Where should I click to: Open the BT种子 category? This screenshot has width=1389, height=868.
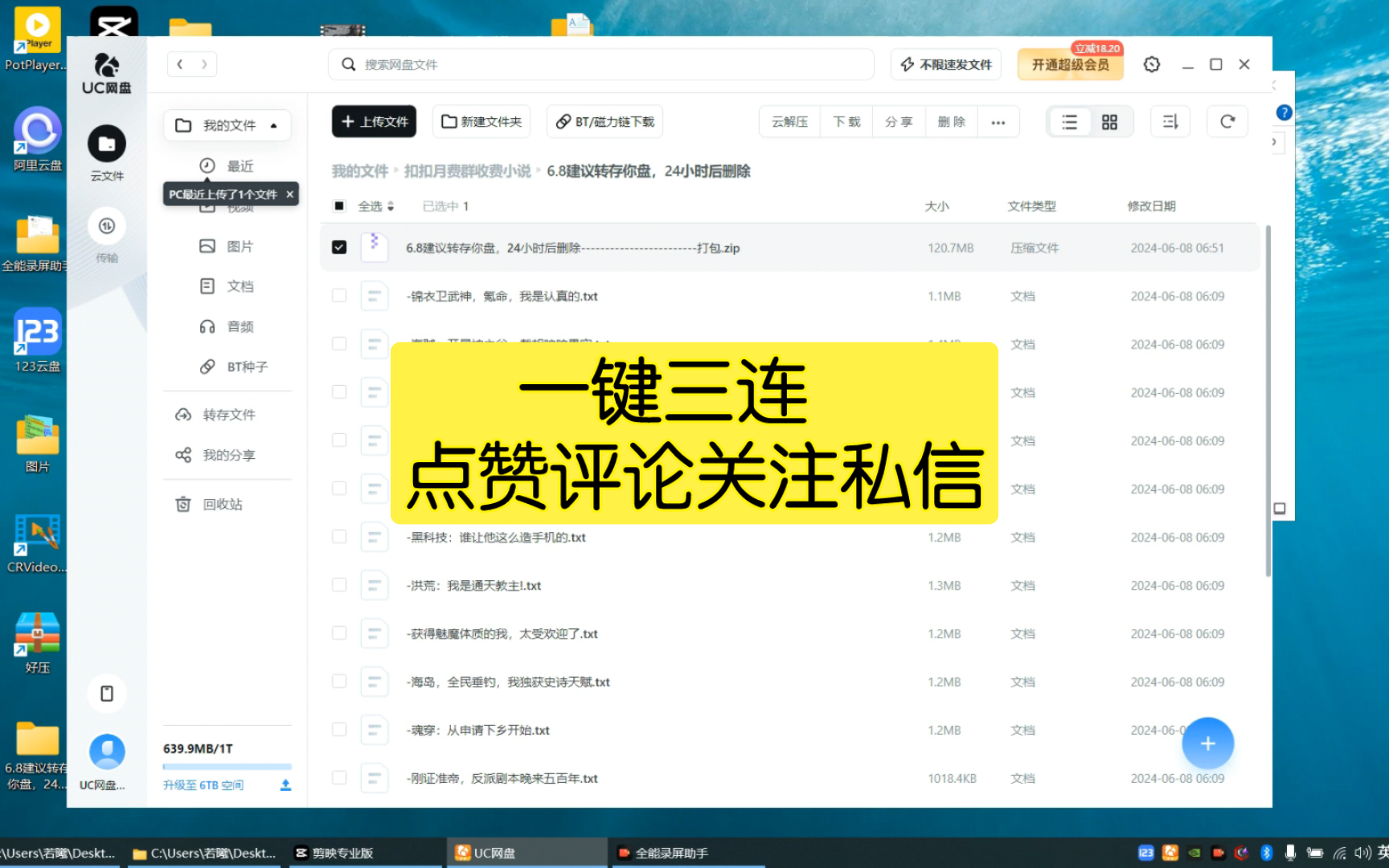(x=234, y=366)
